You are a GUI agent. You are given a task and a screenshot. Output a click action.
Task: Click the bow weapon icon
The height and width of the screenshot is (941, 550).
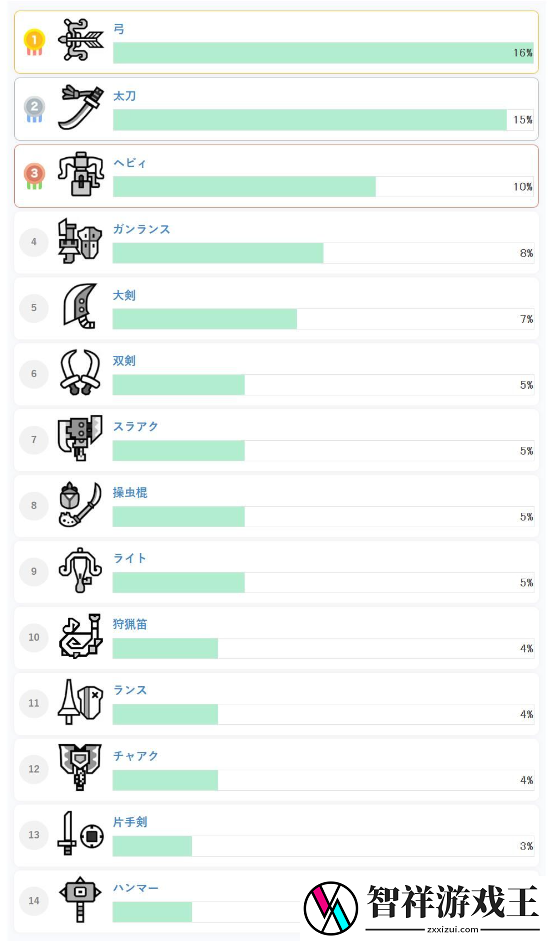click(81, 40)
